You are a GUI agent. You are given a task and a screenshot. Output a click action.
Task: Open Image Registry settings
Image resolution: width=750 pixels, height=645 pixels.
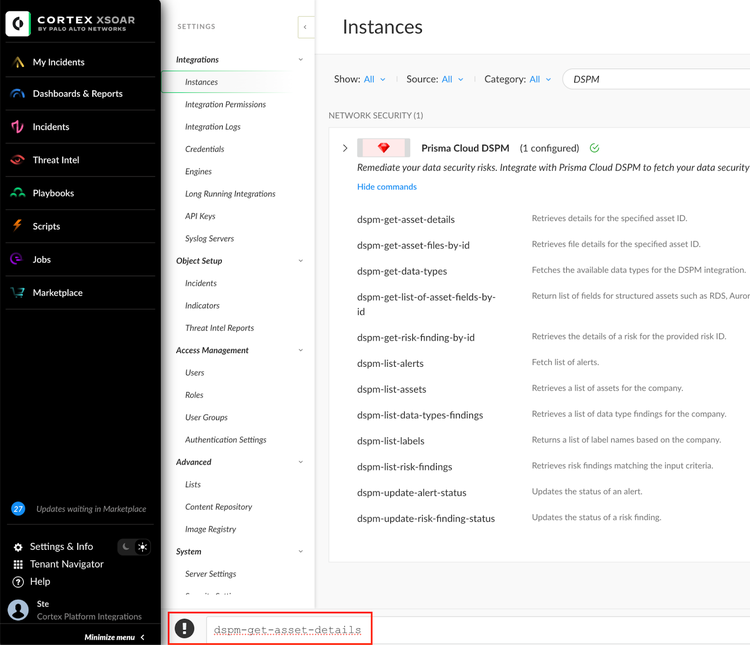[x=210, y=530]
